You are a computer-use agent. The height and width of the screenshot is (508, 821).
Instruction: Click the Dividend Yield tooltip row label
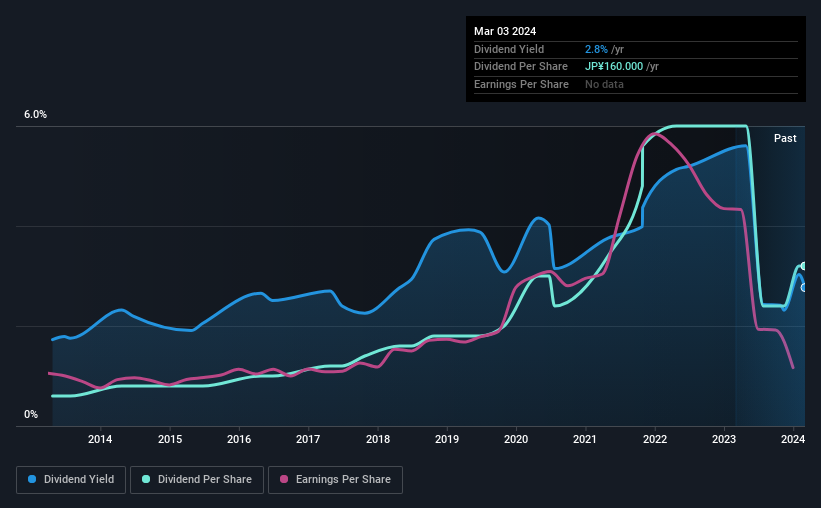[509, 49]
